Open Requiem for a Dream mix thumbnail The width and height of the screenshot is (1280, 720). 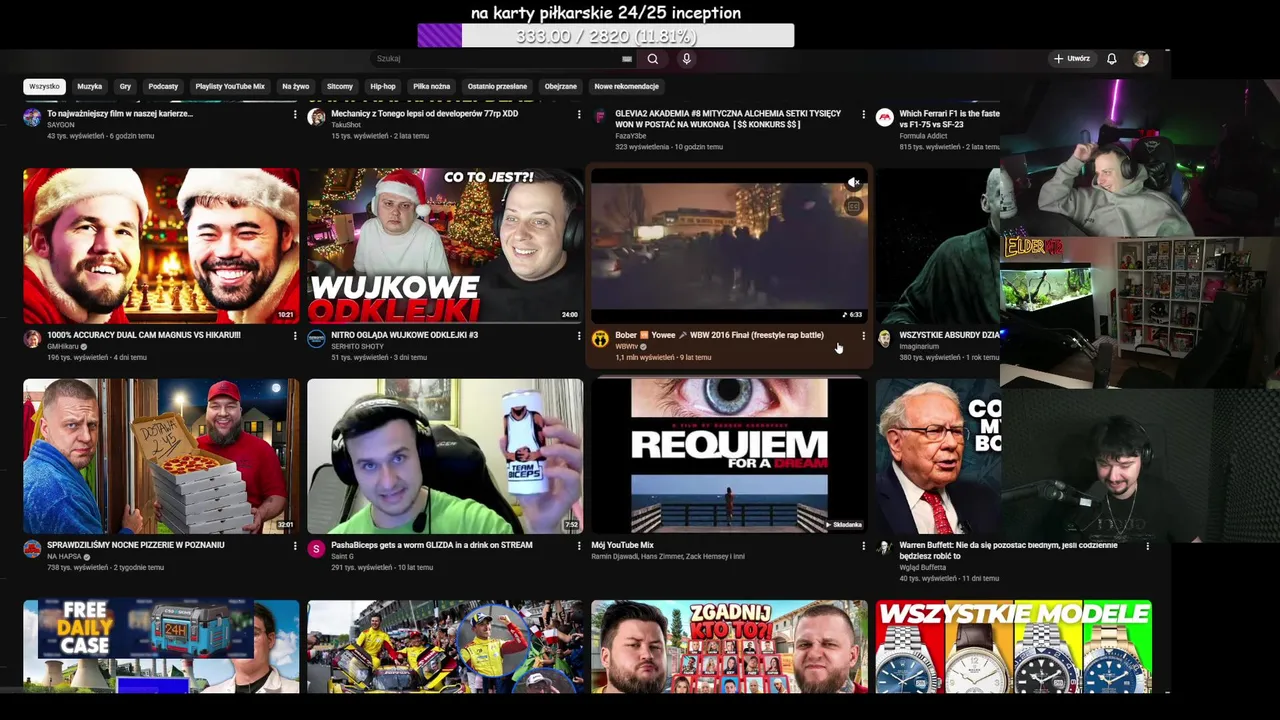(x=729, y=456)
